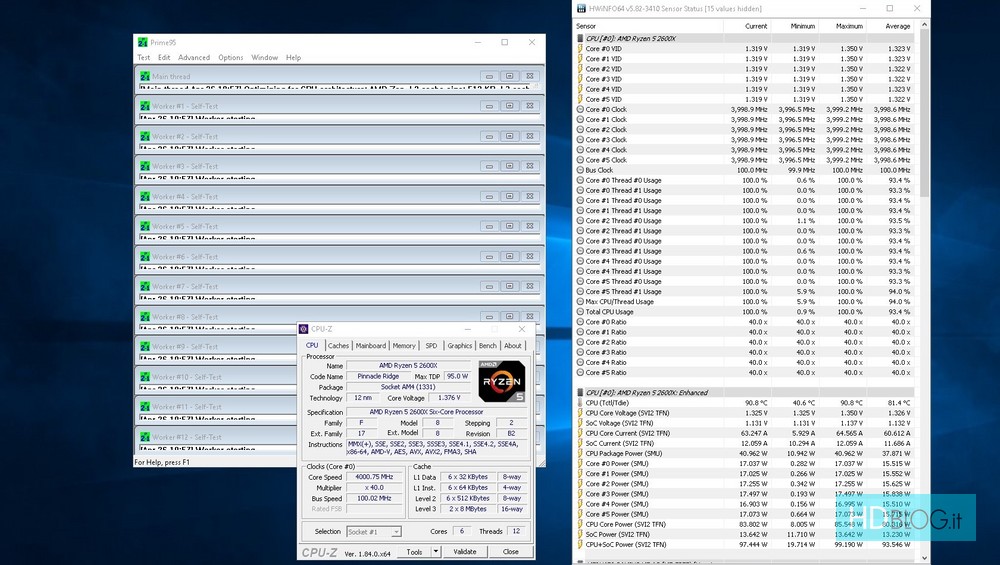Close the Worker #3 Self-Test child window
This screenshot has height=565, width=1000.
pyautogui.click(x=530, y=166)
